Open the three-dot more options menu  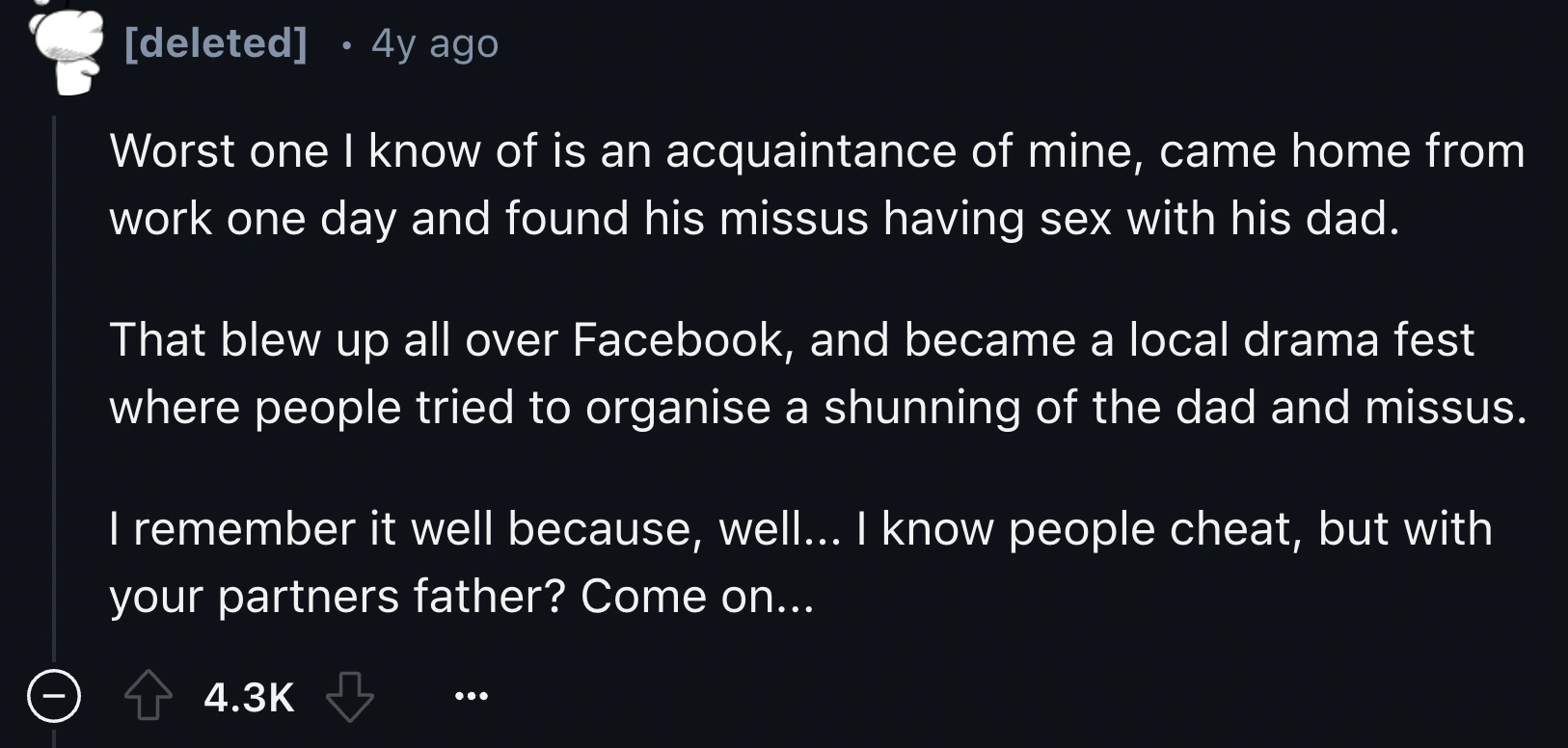pyautogui.click(x=472, y=696)
